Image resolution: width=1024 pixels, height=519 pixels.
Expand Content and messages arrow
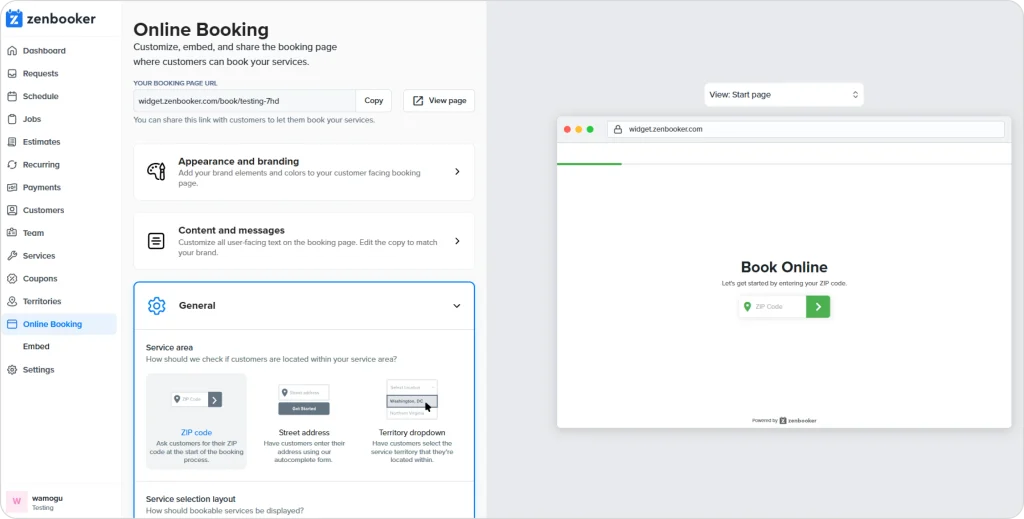pos(457,241)
